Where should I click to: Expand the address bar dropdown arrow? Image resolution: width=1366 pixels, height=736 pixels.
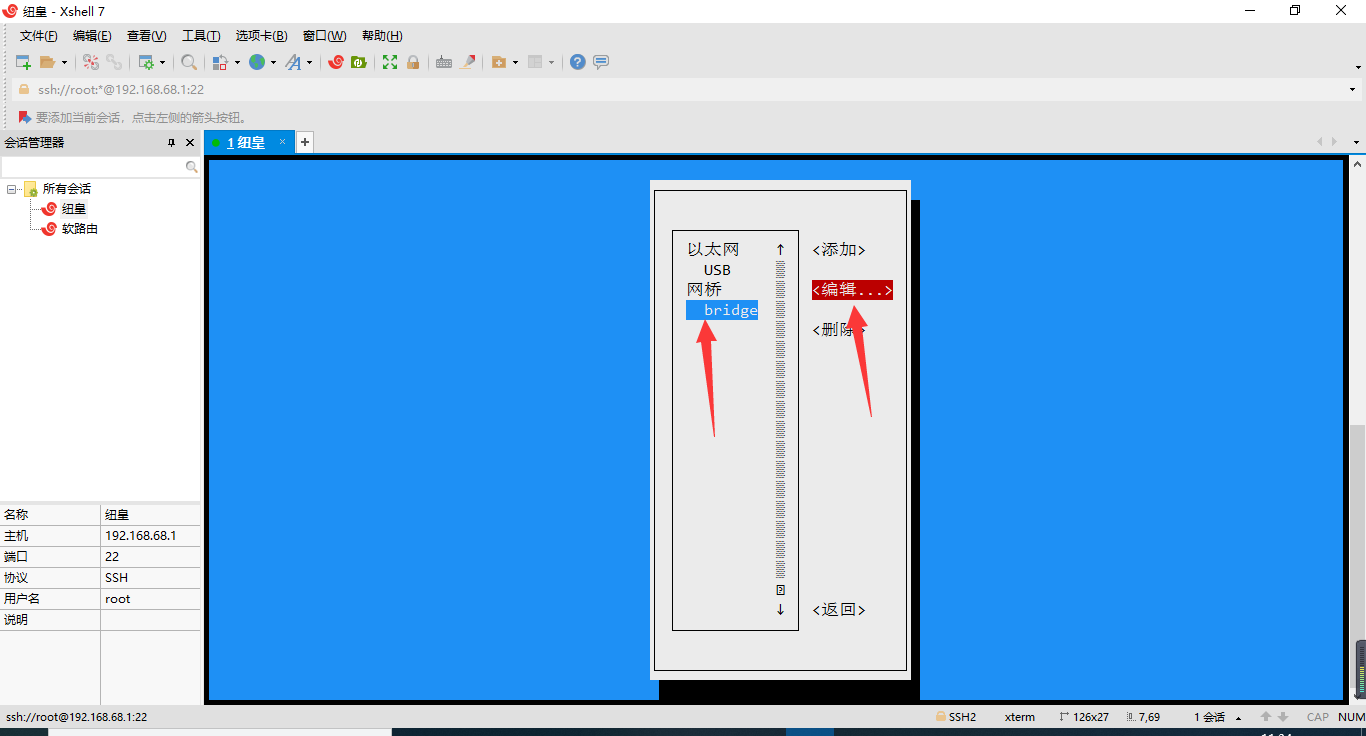click(x=1352, y=90)
